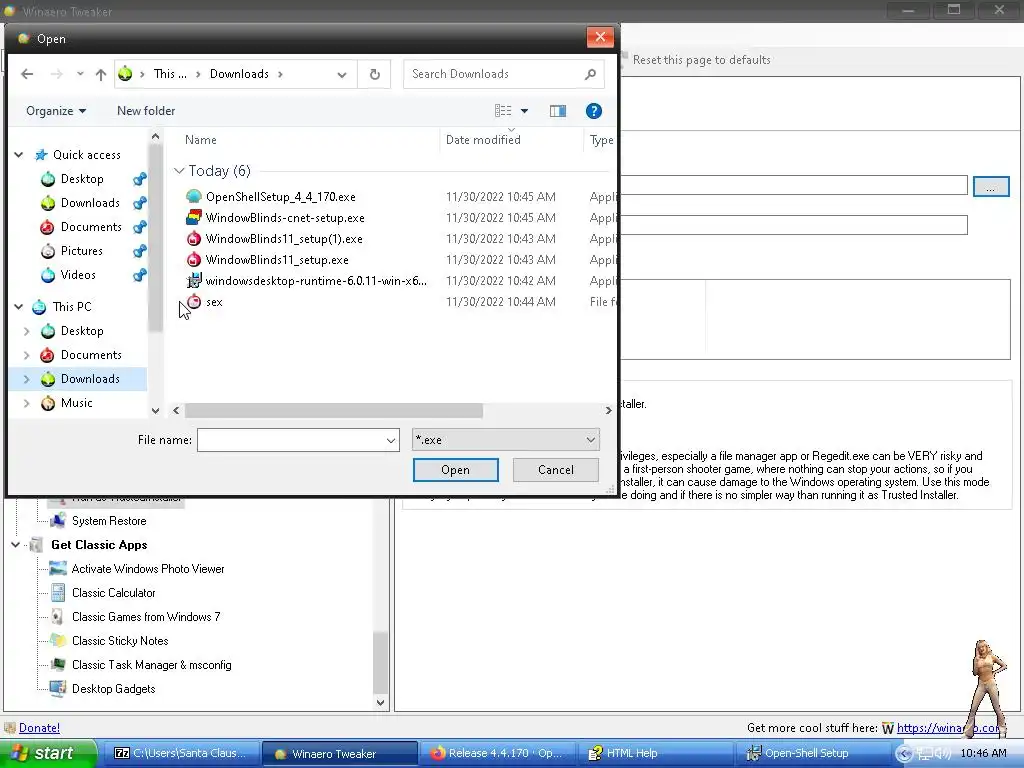This screenshot has height=768, width=1024.
Task: Click Quick access Desktop icon
Action: coord(48,179)
